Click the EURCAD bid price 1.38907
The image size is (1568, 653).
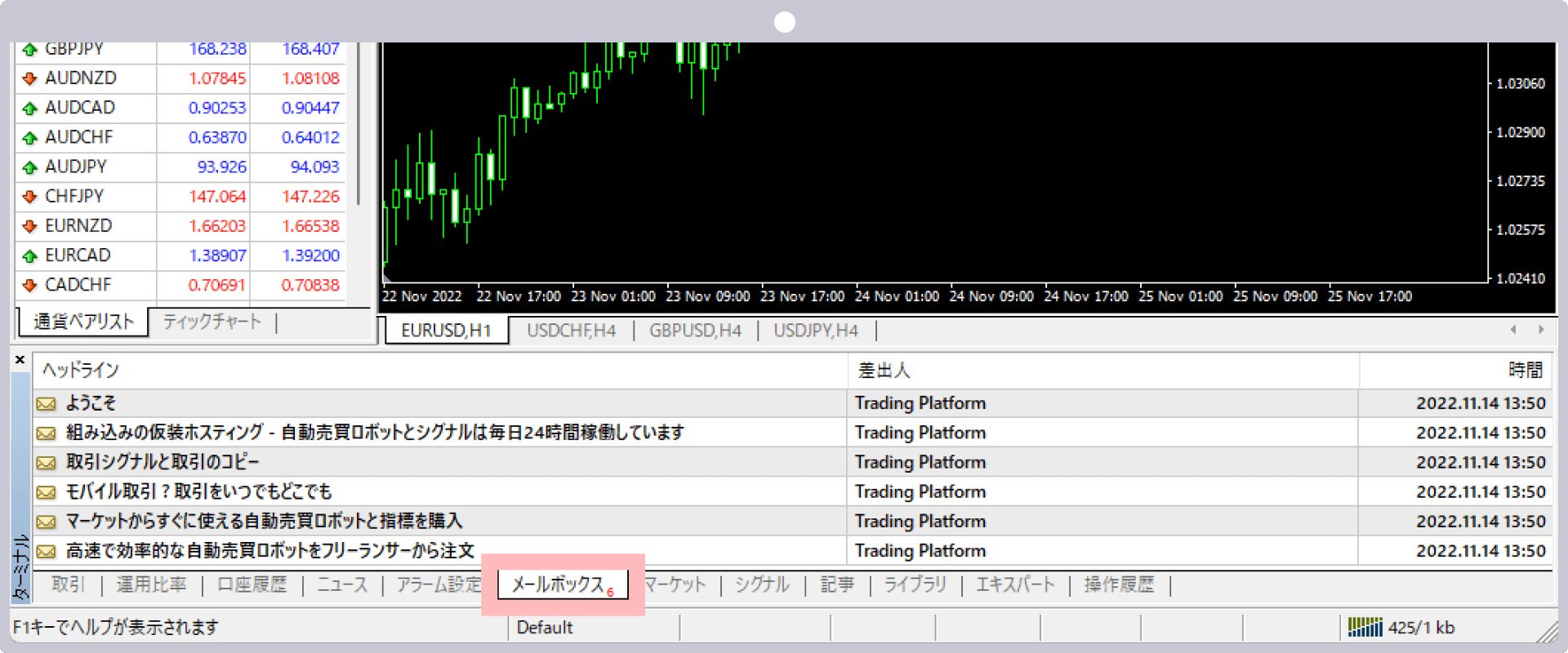tap(217, 255)
